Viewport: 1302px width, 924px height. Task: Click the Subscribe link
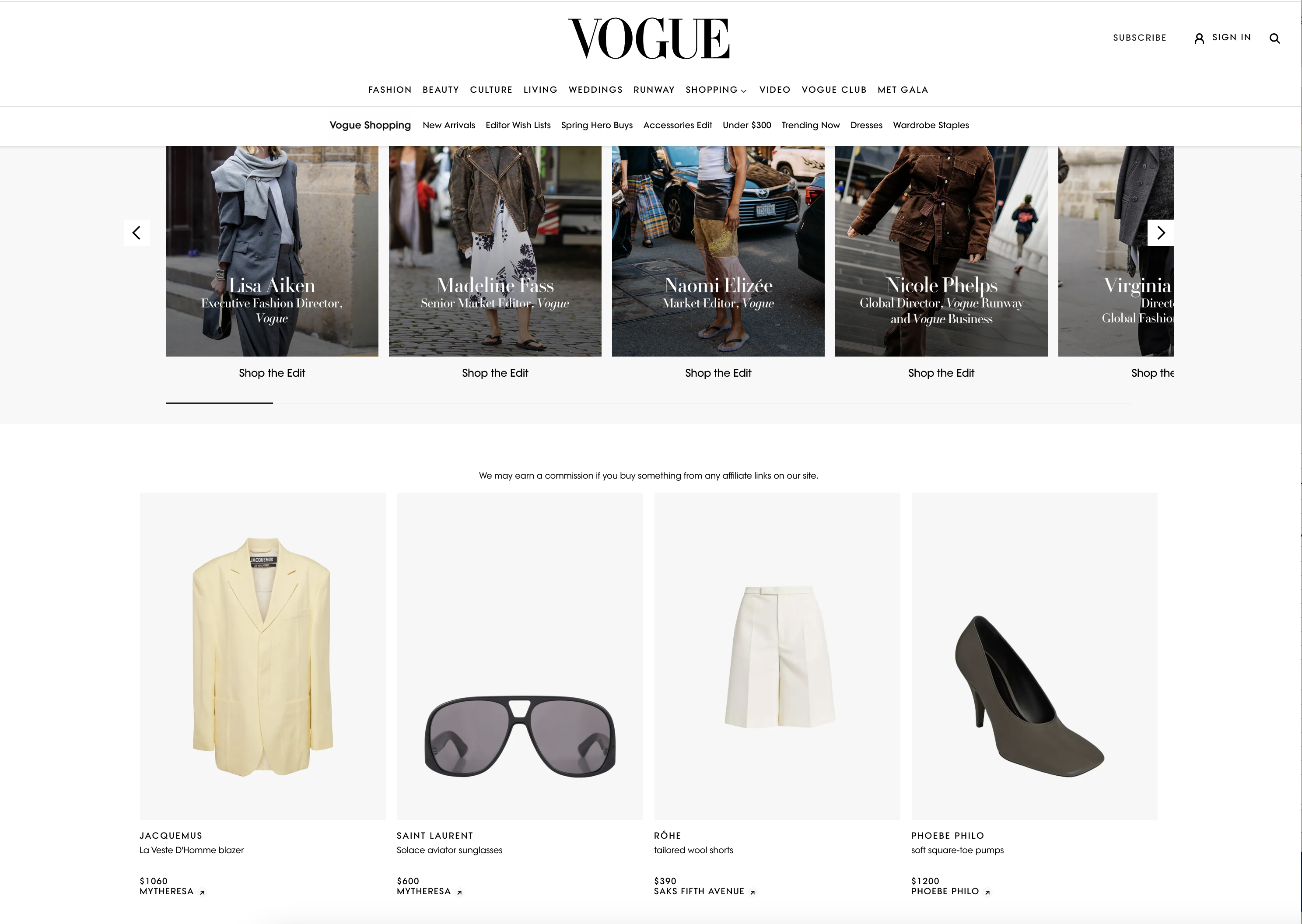[x=1139, y=38]
